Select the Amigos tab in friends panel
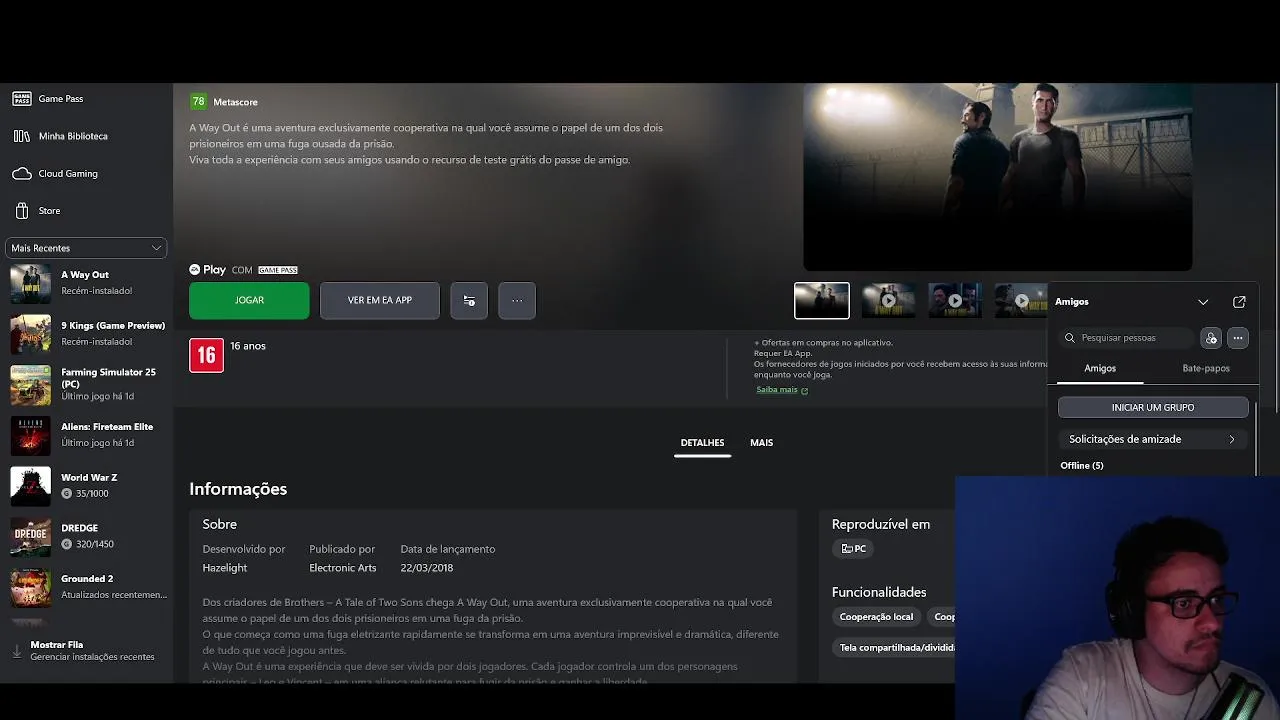The width and height of the screenshot is (1280, 720). click(1100, 369)
